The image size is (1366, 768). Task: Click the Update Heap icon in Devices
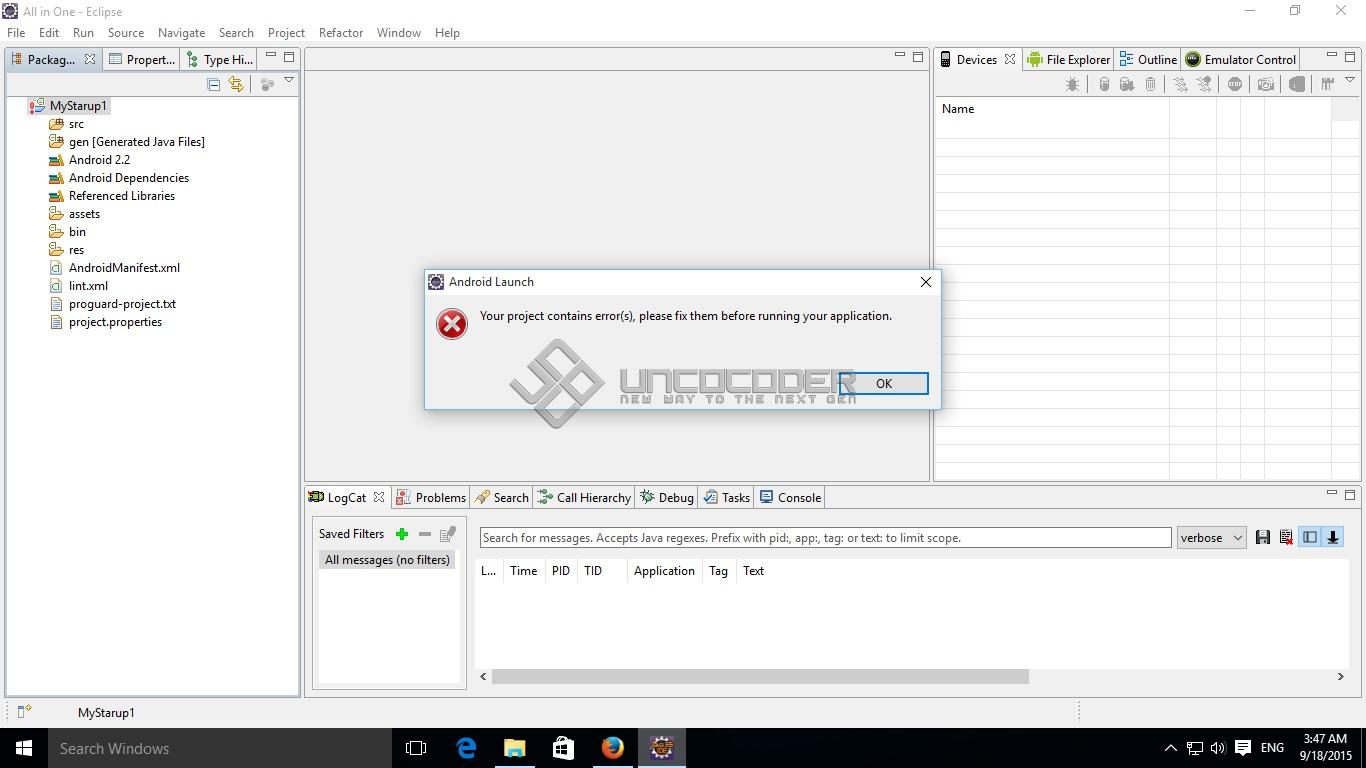1104,85
